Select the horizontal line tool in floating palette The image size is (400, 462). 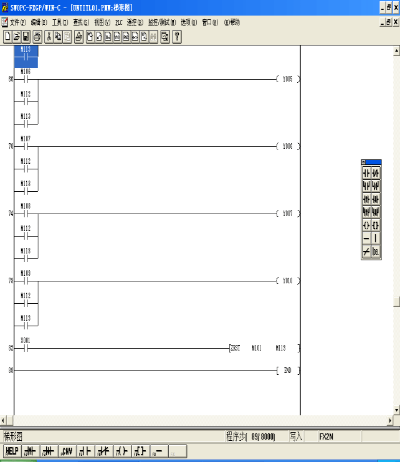click(x=366, y=238)
